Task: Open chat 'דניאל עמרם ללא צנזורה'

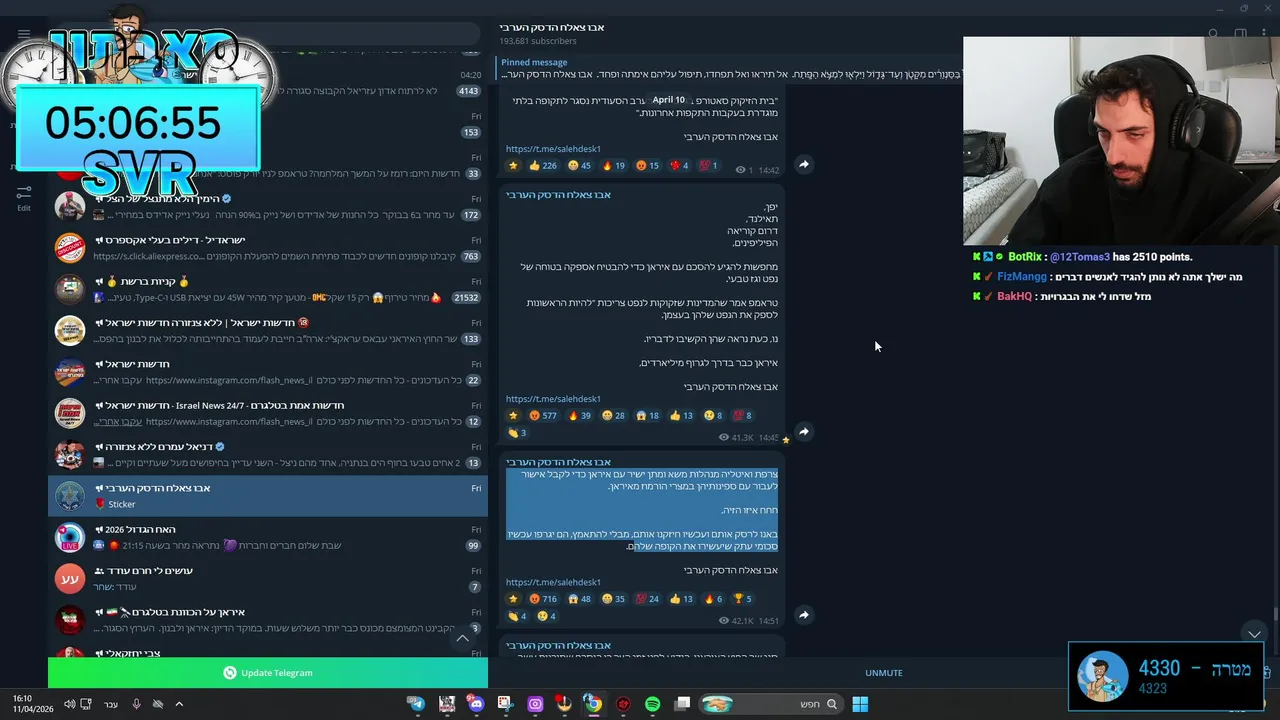Action: 268,454
